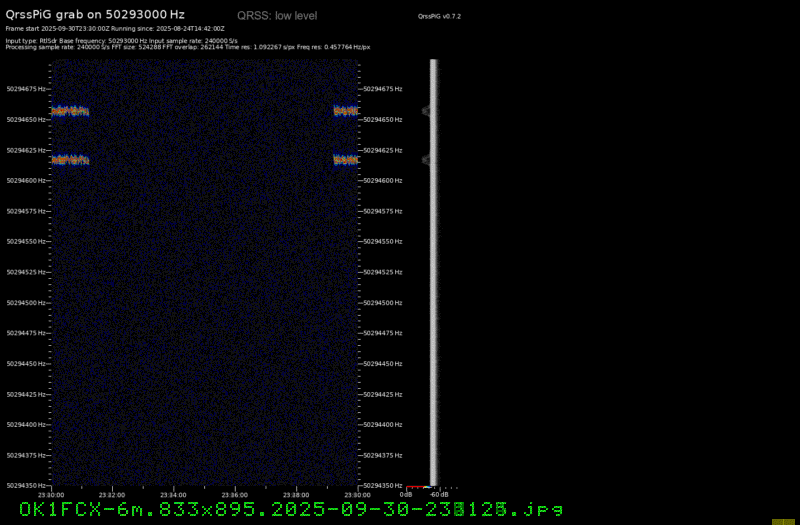Viewport: 800px width, 525px height.
Task: Select 50294650 Hz on the right frequency axis
Action: click(x=383, y=119)
